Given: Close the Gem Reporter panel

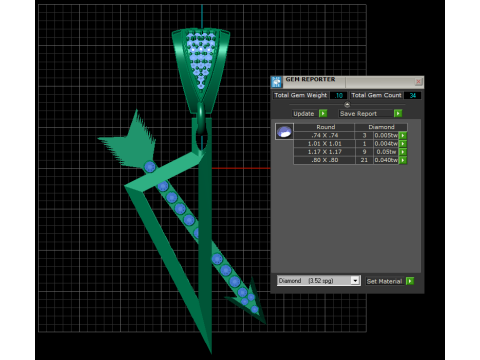Looking at the screenshot, I should 419,81.
